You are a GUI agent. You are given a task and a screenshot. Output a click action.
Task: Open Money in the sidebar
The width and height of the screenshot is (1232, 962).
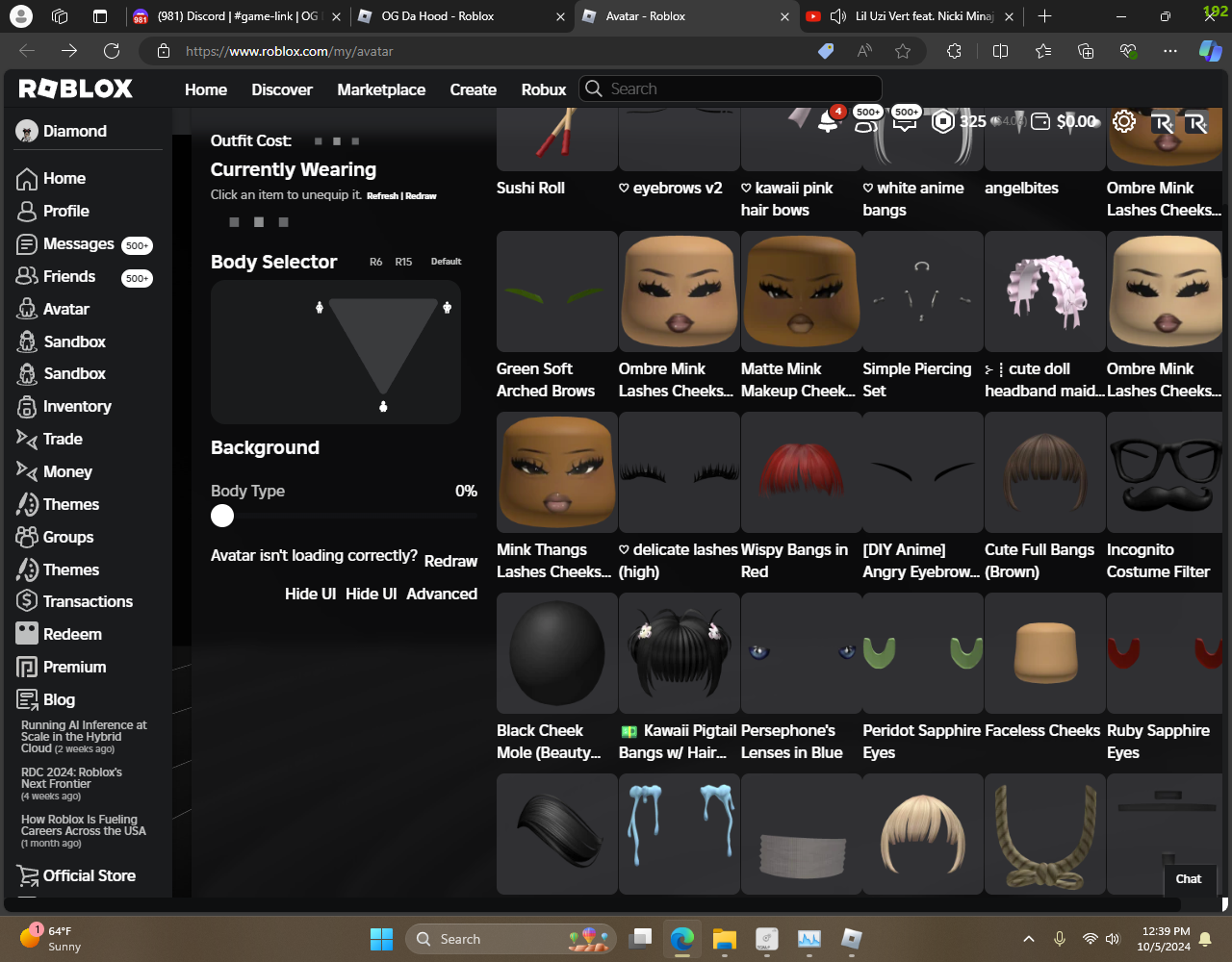coord(67,471)
